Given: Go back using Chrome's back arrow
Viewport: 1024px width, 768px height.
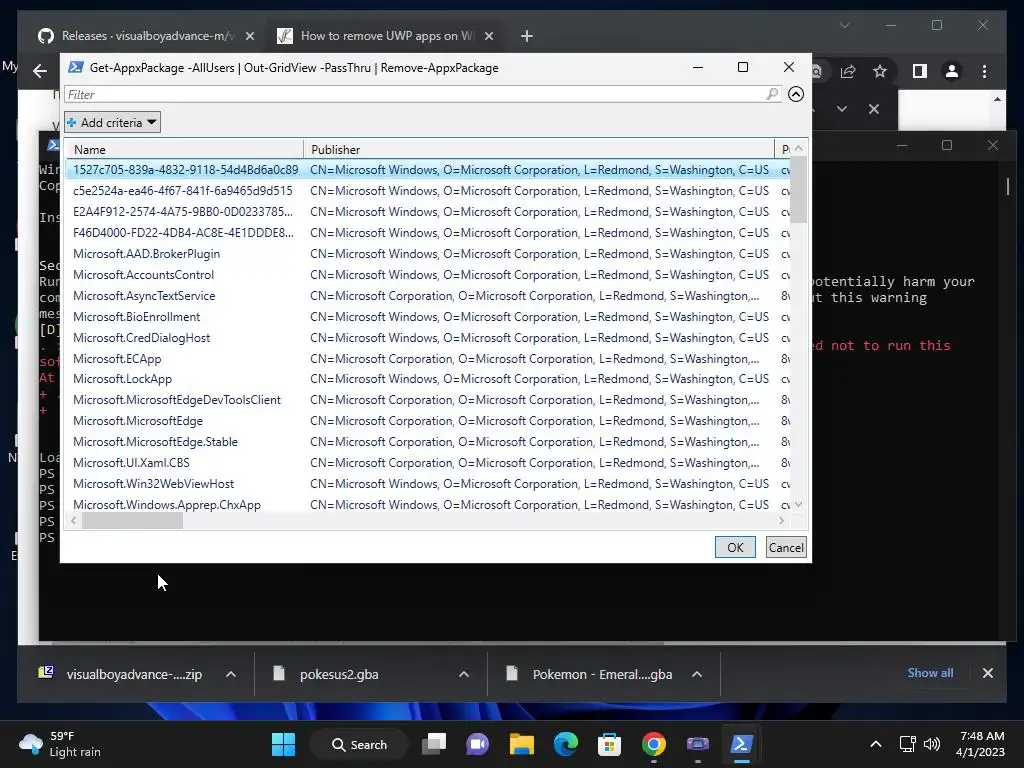Looking at the screenshot, I should pos(40,71).
